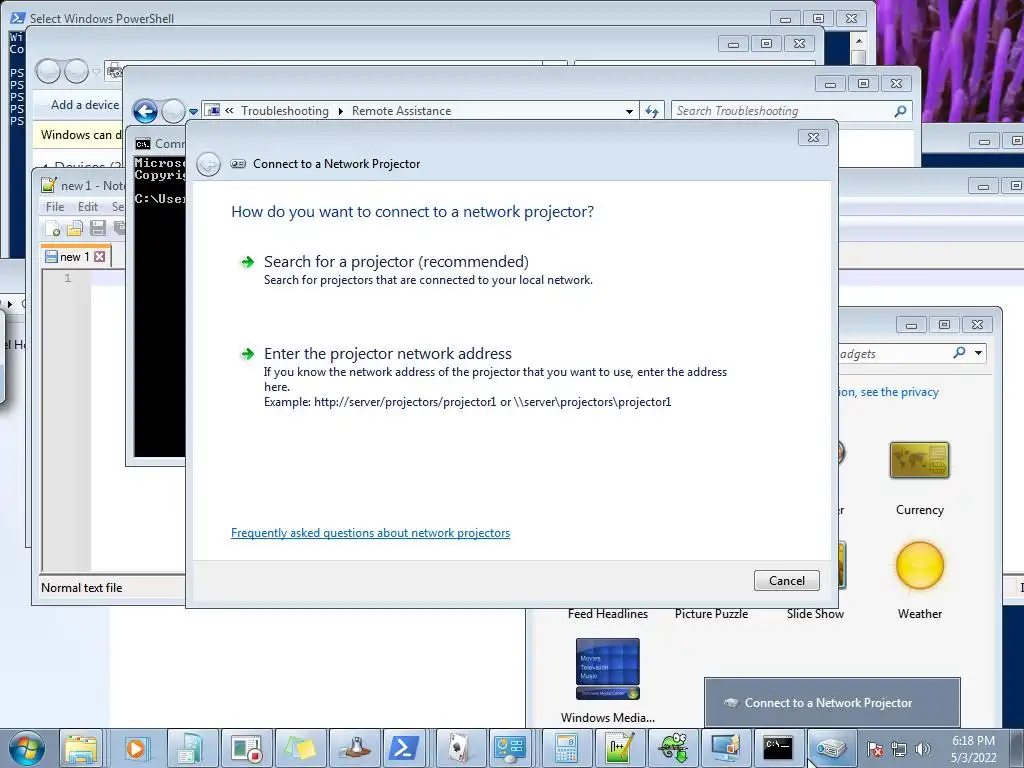Open the chameleon app icon on taskbar
Screen dimensions: 1024x768
[x=672, y=748]
